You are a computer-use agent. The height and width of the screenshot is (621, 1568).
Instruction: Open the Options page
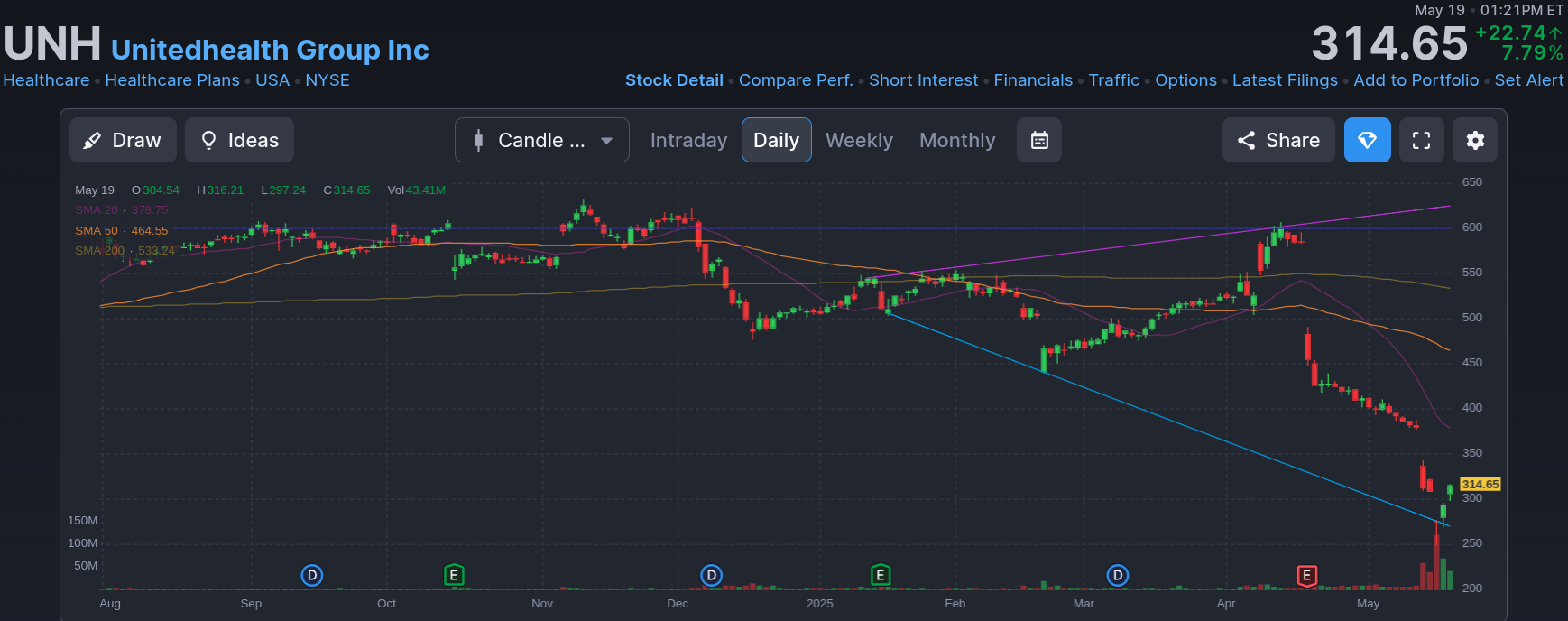coord(1185,80)
